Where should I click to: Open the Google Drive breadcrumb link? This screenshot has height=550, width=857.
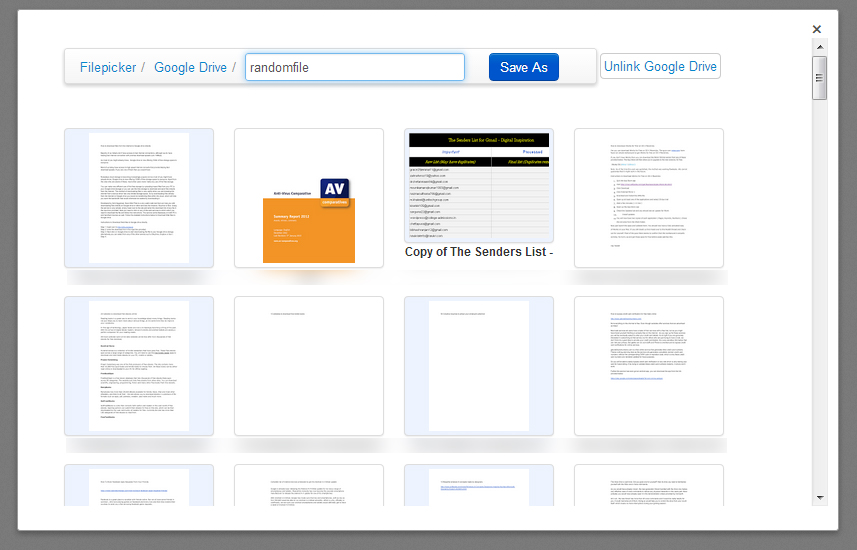(x=190, y=67)
